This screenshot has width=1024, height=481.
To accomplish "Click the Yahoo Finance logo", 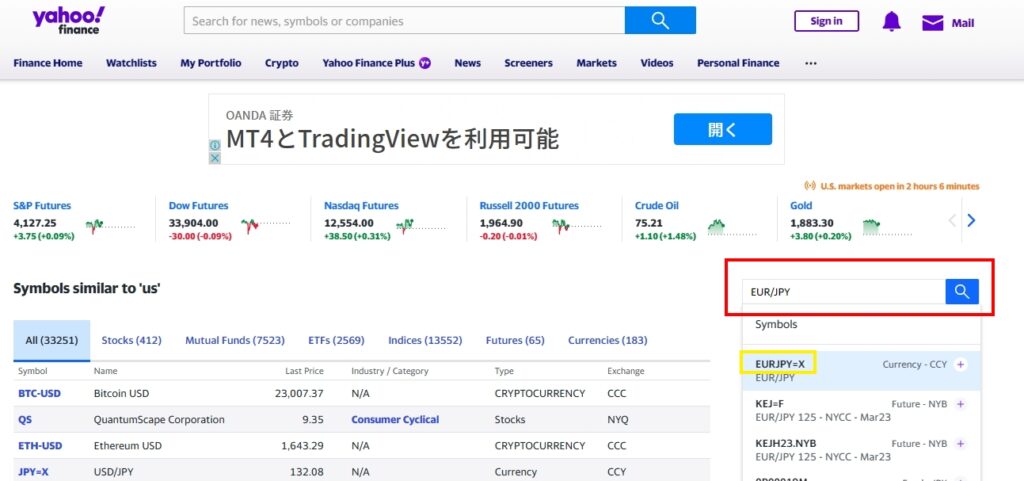I will 68,20.
